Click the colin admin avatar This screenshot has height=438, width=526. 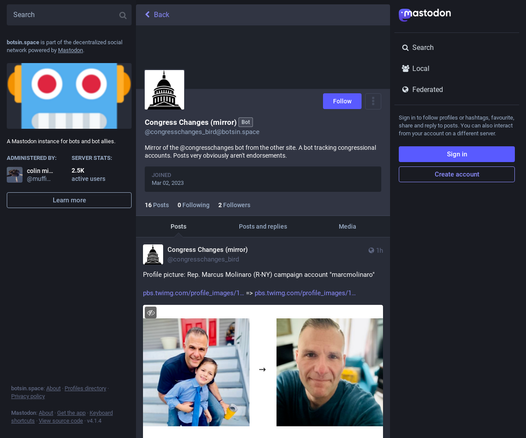(15, 175)
